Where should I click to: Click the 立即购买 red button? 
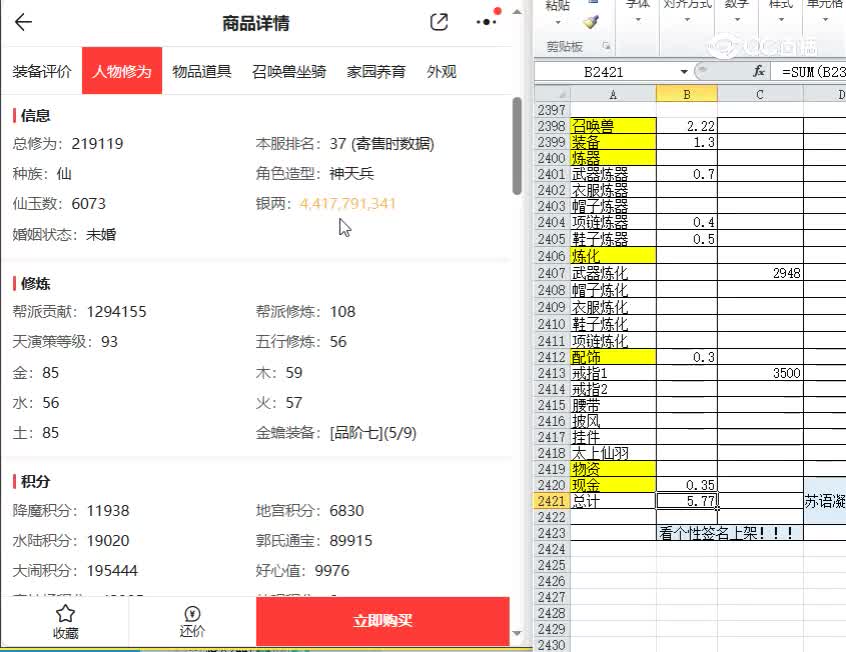point(382,620)
